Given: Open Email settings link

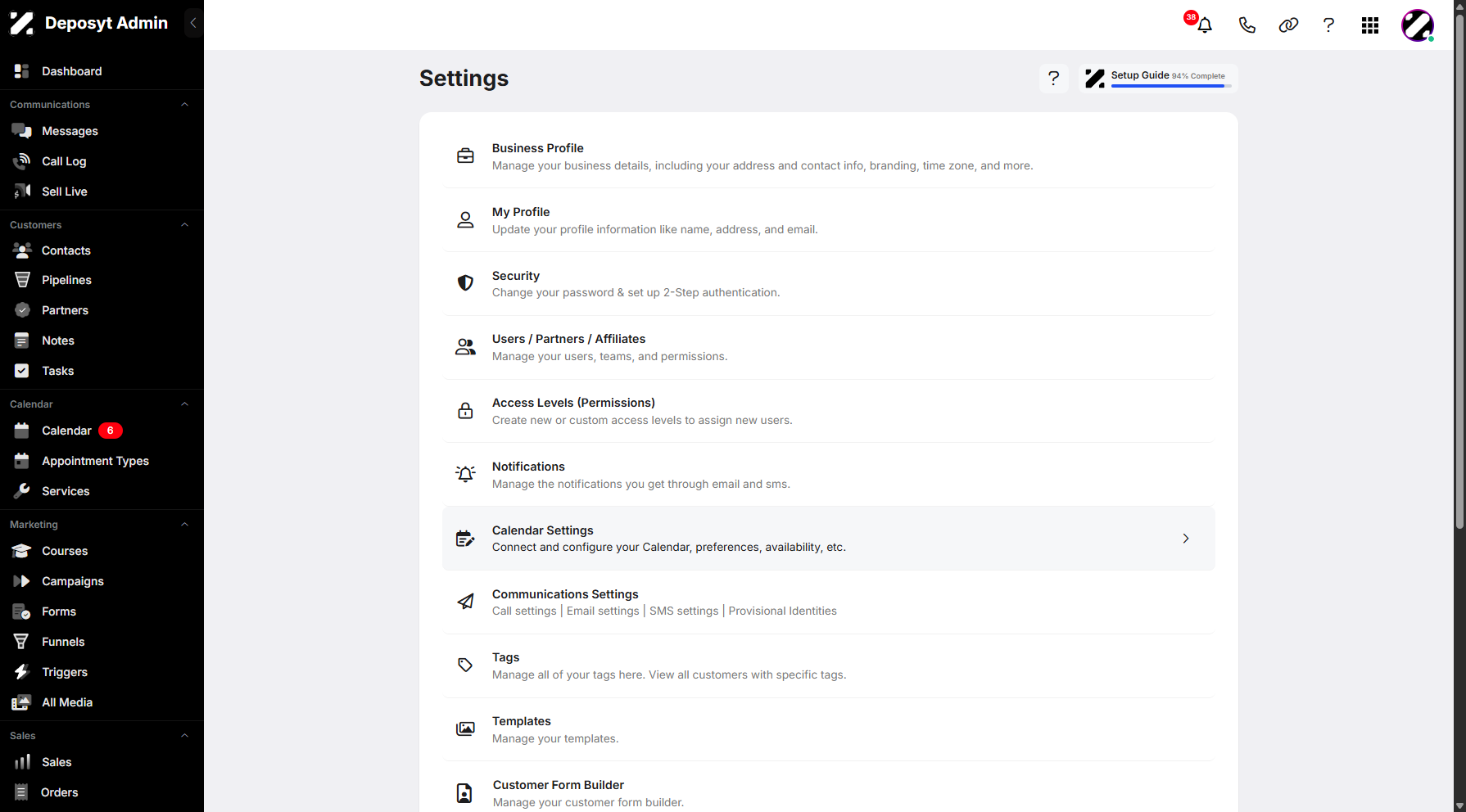Looking at the screenshot, I should pos(603,611).
